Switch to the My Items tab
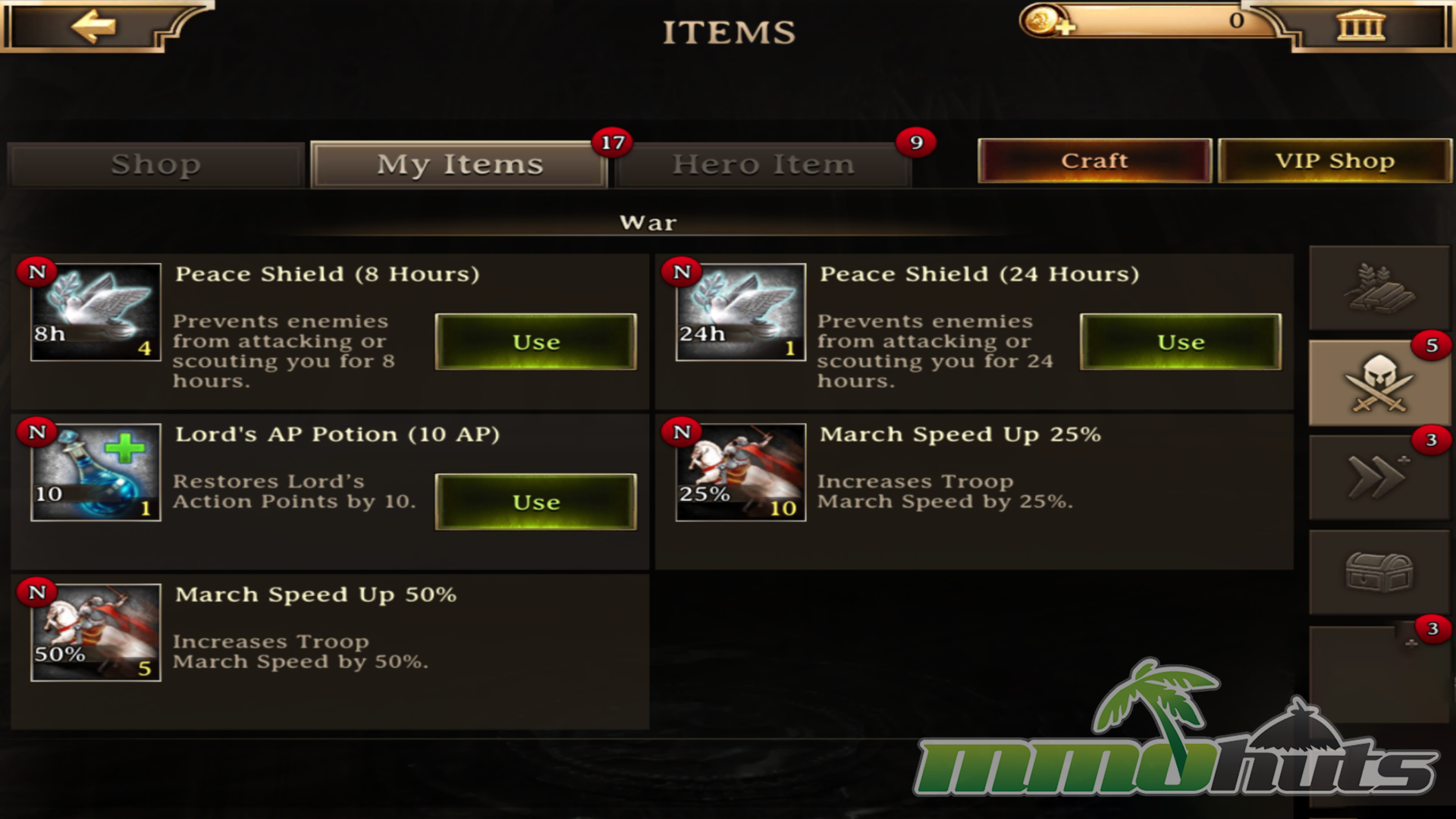This screenshot has height=819, width=1456. tap(460, 164)
